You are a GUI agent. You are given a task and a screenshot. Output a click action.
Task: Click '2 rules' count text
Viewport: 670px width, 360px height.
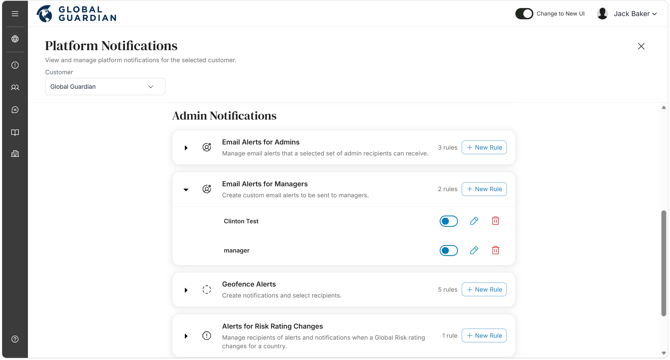(x=447, y=189)
